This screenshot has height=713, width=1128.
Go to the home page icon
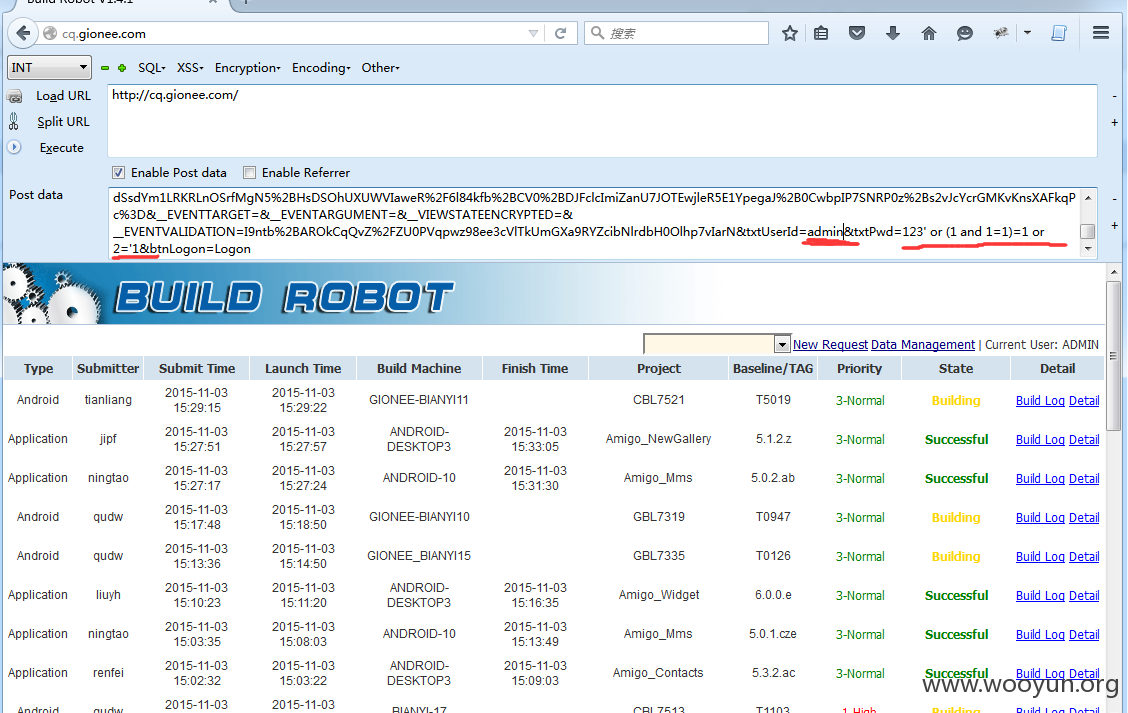(929, 33)
